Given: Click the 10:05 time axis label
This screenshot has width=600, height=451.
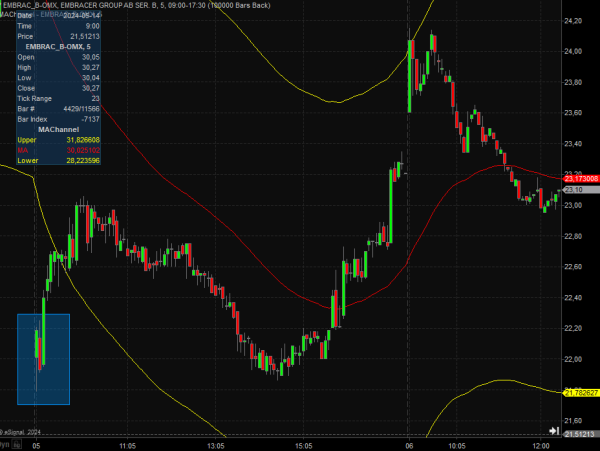Looking at the screenshot, I should click(457, 446).
